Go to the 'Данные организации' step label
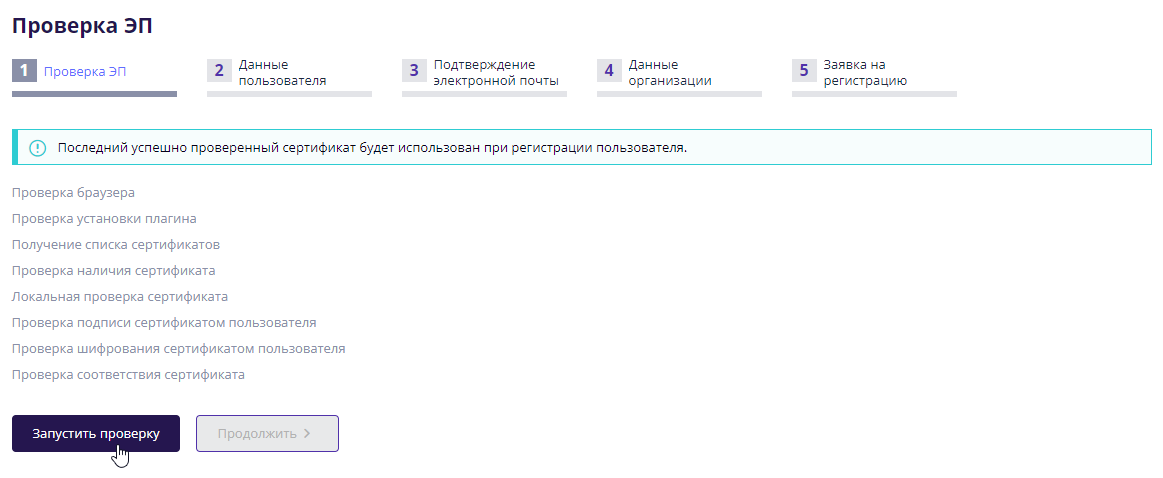Image resolution: width=1163 pixels, height=478 pixels. pyautogui.click(x=670, y=72)
